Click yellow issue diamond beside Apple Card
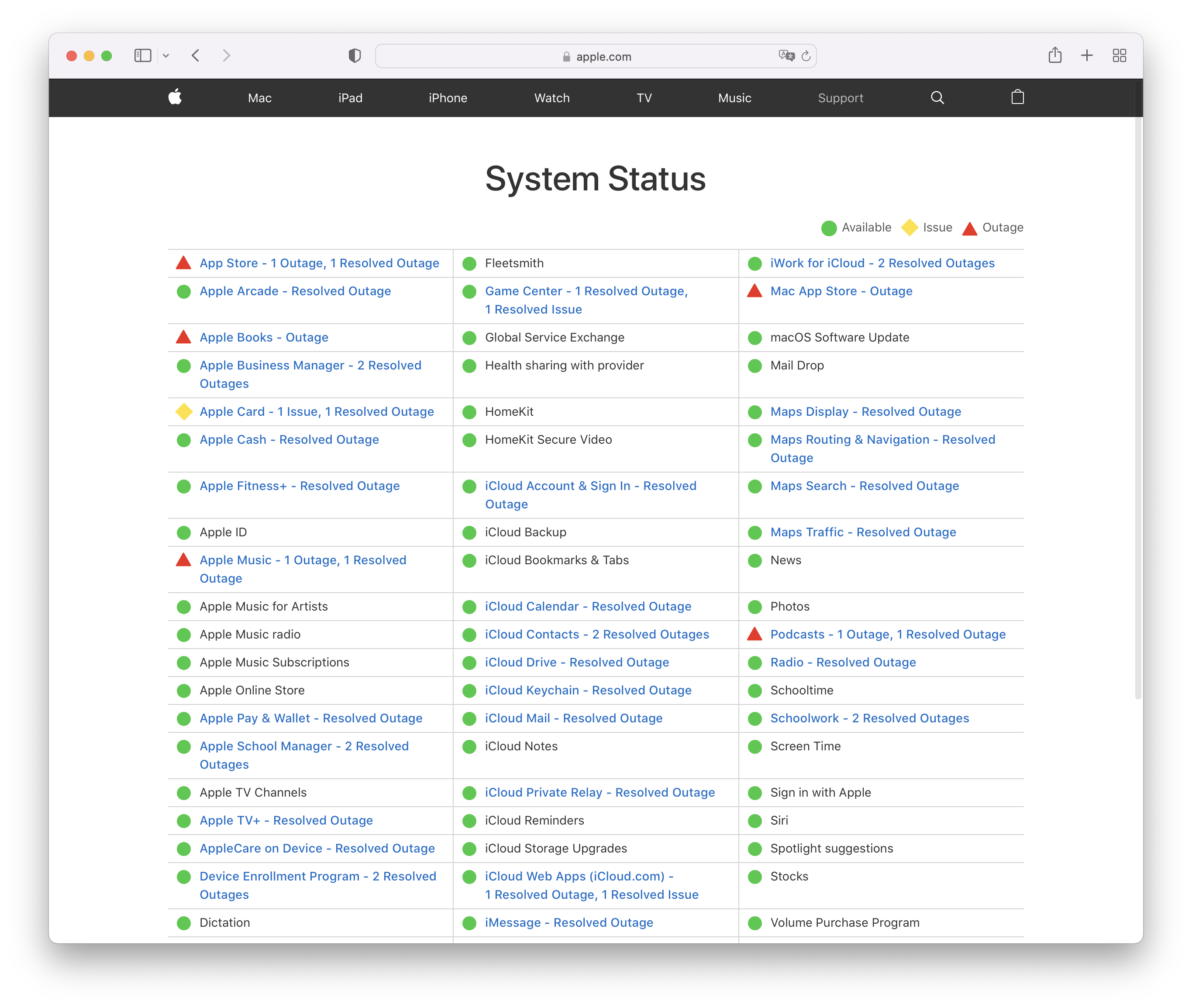This screenshot has height=1008, width=1192. click(x=183, y=411)
